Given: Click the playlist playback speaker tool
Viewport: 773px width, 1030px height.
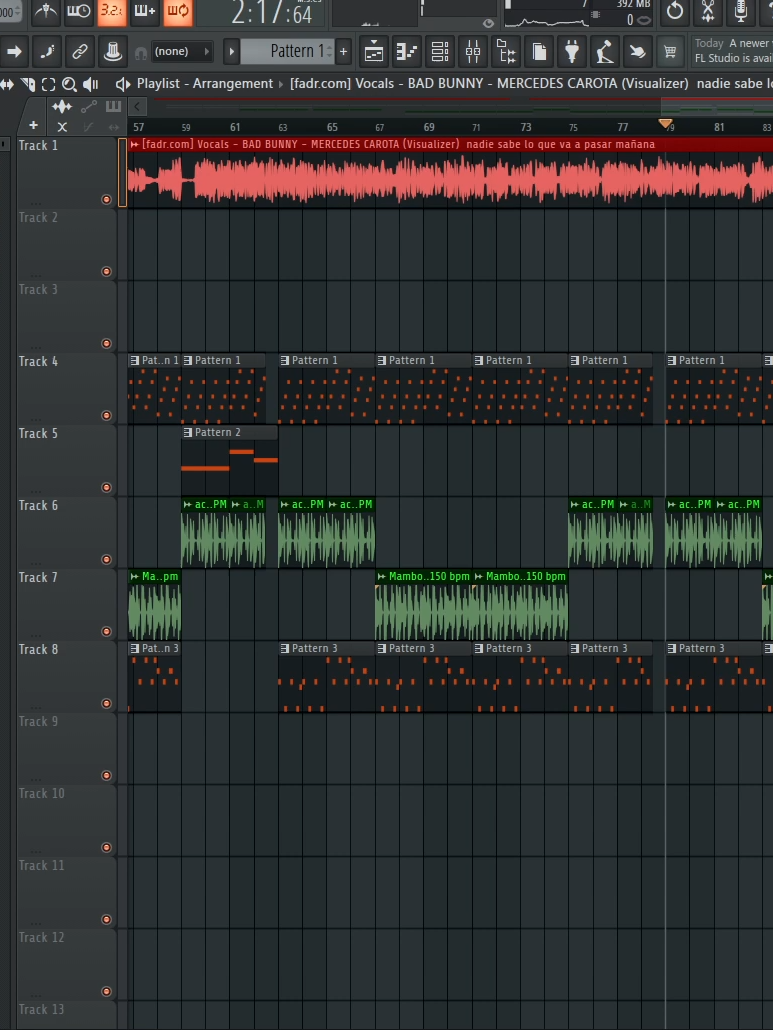Looking at the screenshot, I should [x=91, y=84].
